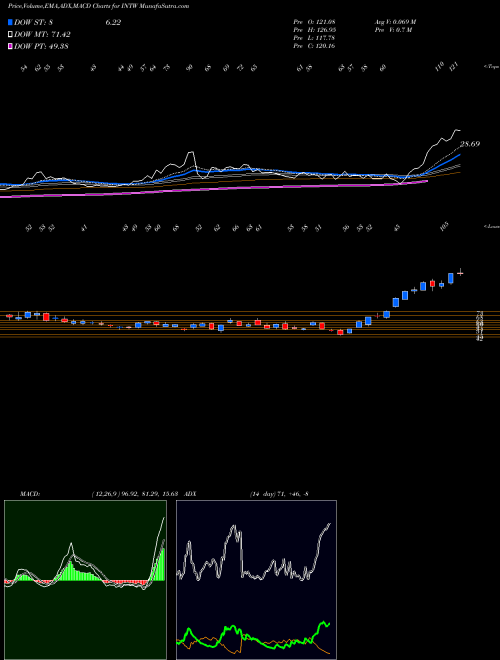Click the '121' tops value label
Viewport: 500px width, 660px height.
tap(453, 67)
